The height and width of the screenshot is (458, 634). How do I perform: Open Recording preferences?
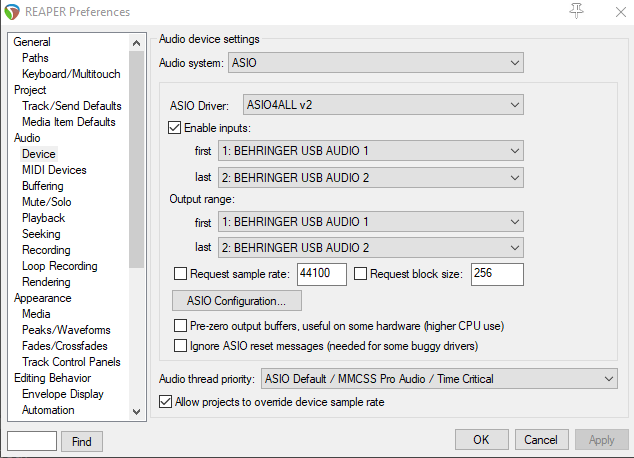pos(46,250)
